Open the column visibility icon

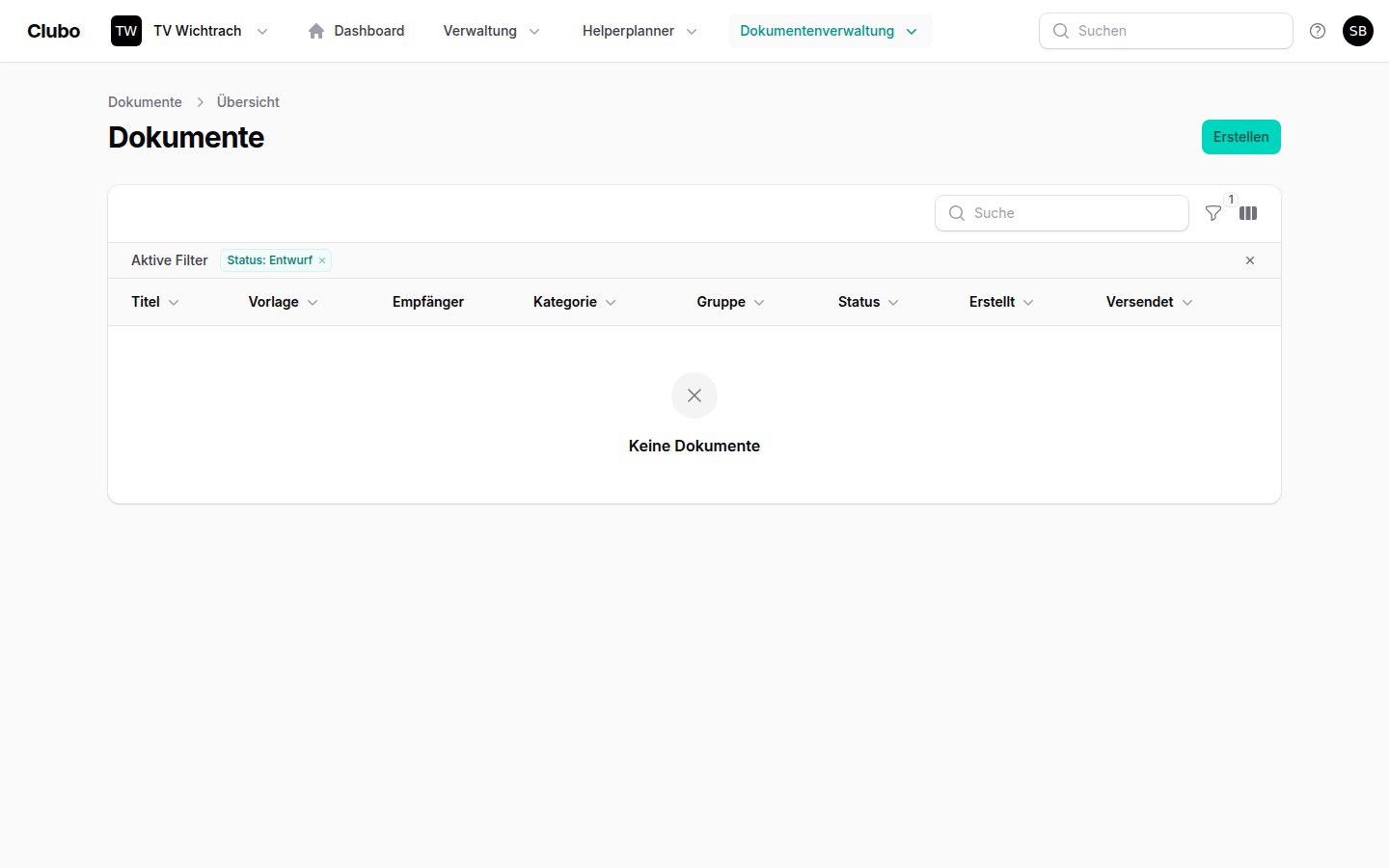(x=1248, y=213)
